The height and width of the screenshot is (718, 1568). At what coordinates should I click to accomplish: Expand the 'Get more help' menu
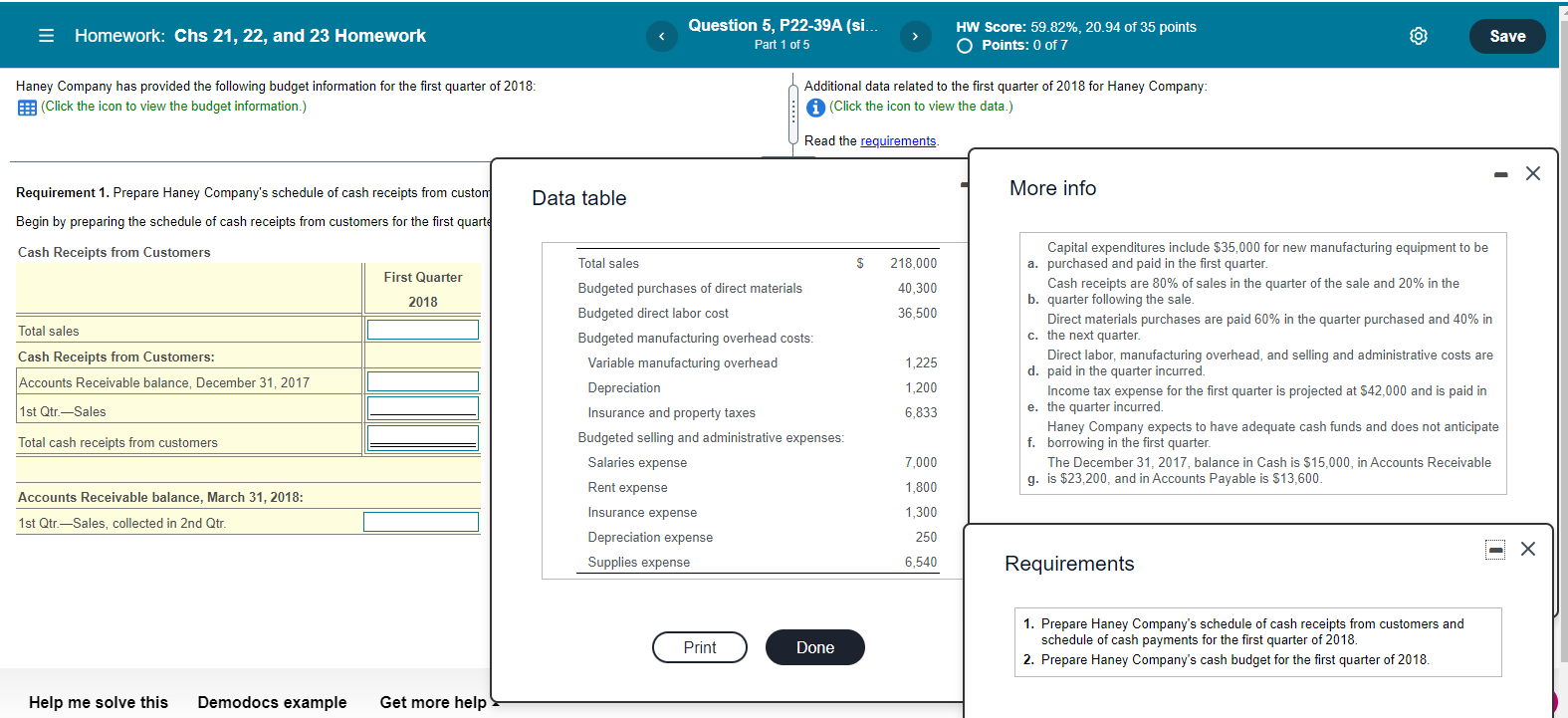click(x=438, y=702)
